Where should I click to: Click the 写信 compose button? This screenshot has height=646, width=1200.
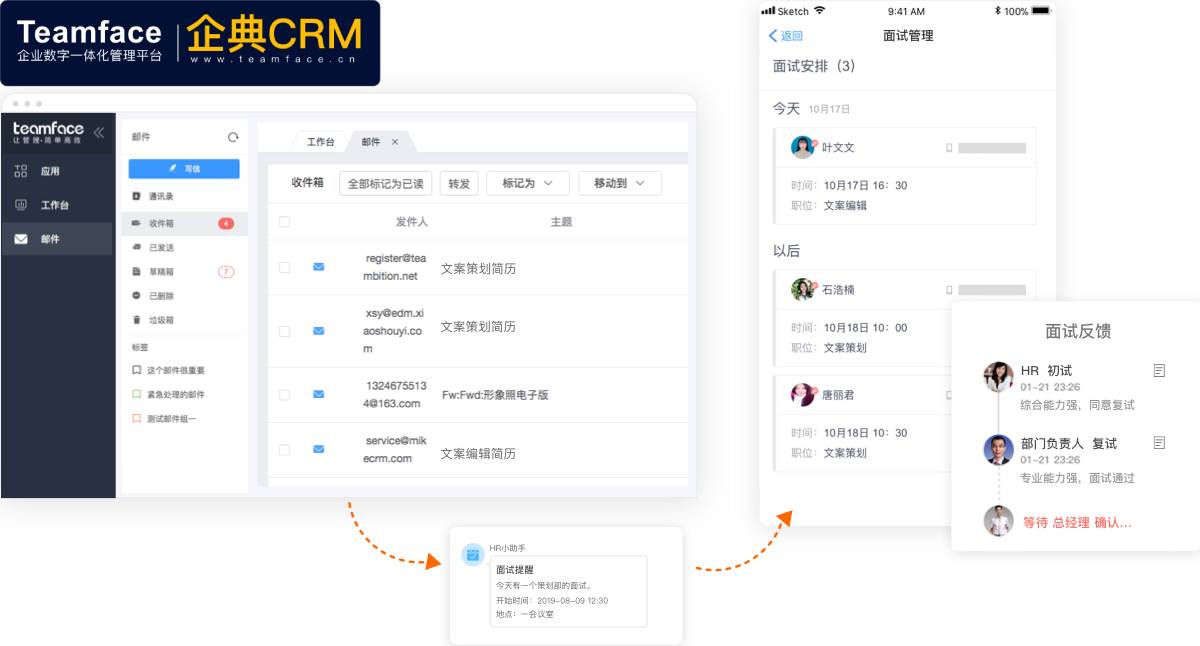pyautogui.click(x=184, y=169)
